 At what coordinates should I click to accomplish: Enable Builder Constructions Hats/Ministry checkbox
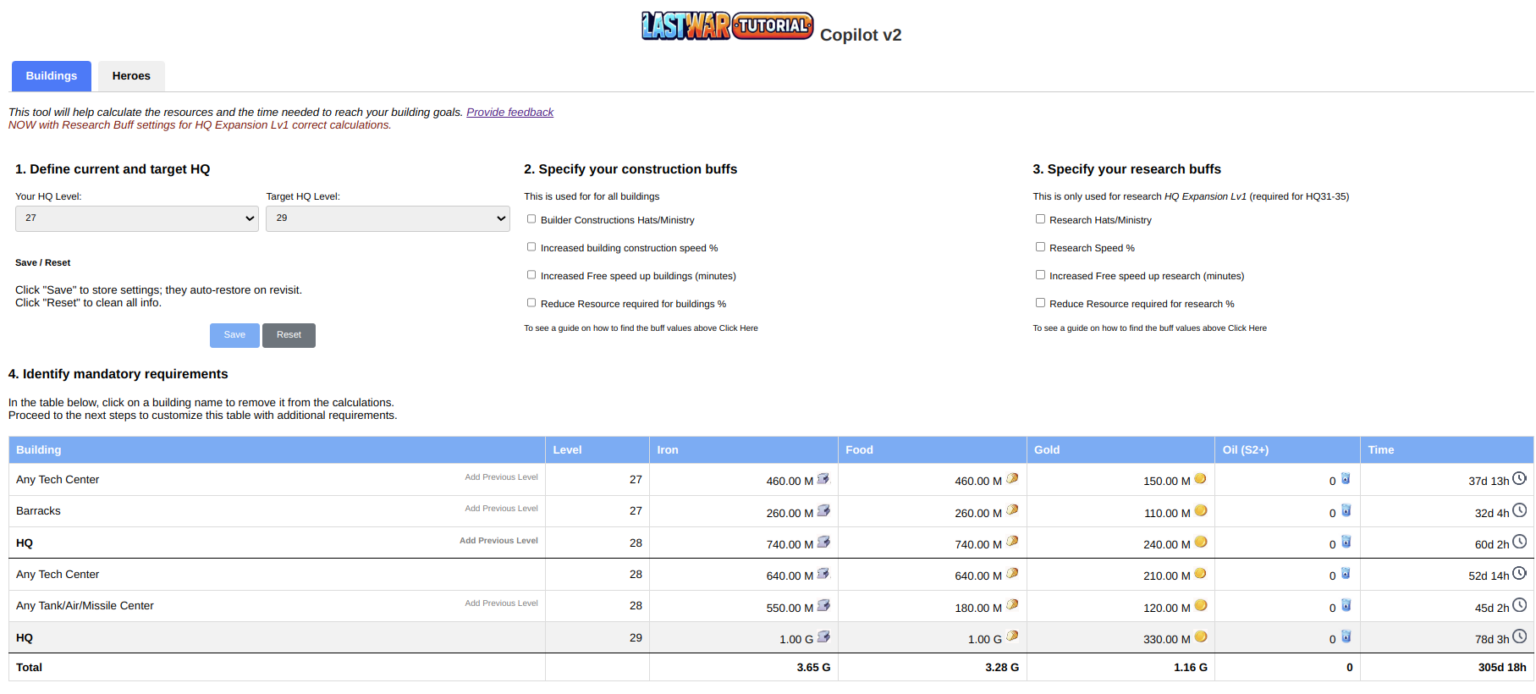pyautogui.click(x=532, y=219)
